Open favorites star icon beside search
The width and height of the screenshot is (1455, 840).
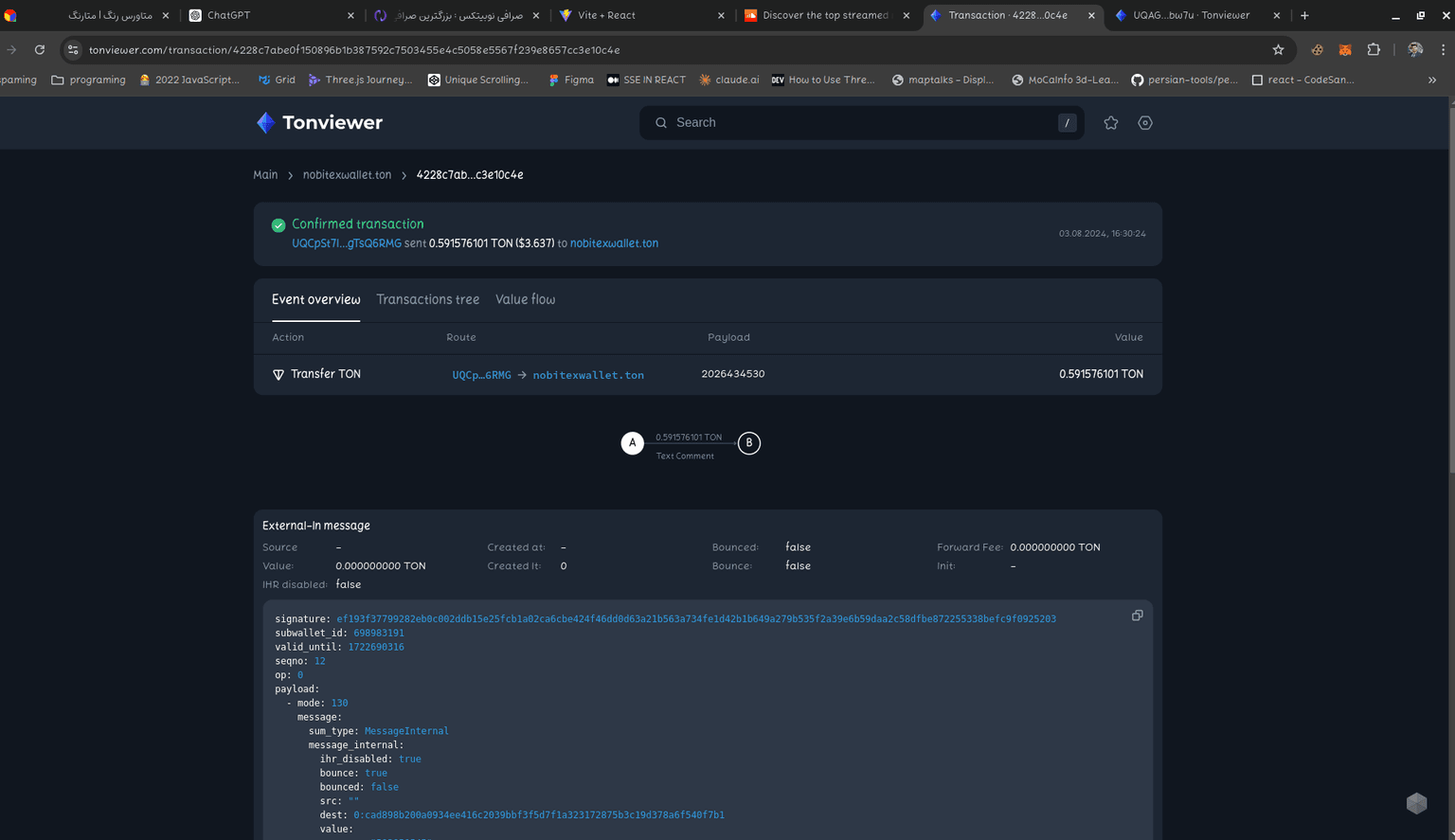1110,123
